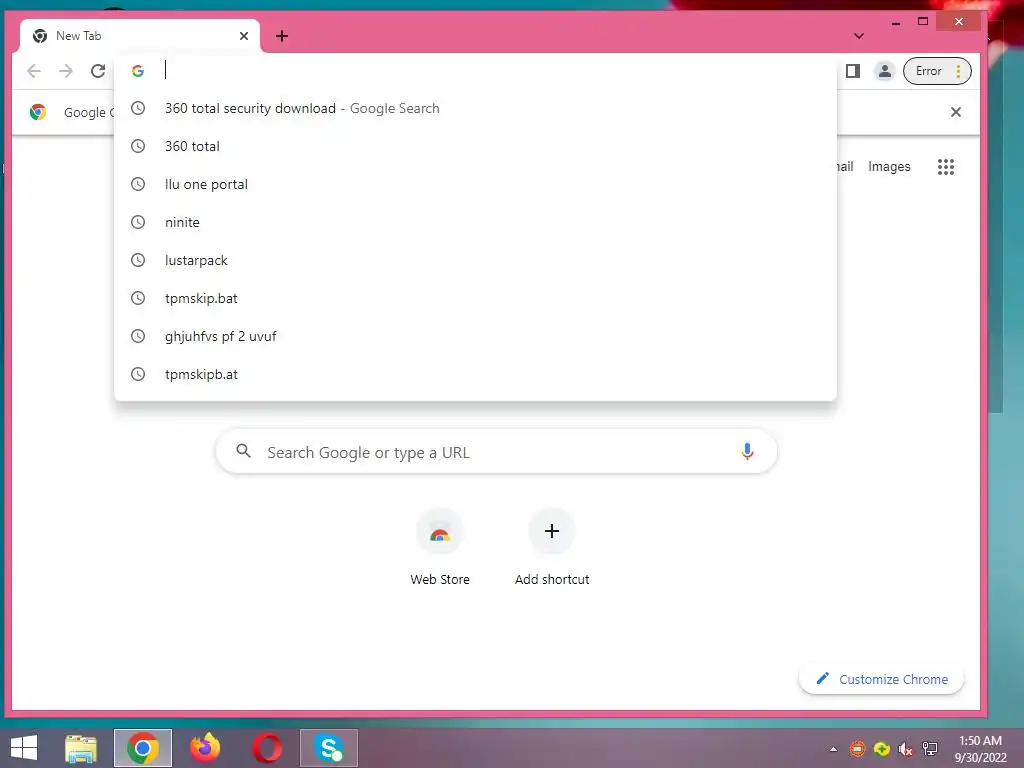
Task: Click the network tray icon
Action: pyautogui.click(x=930, y=749)
